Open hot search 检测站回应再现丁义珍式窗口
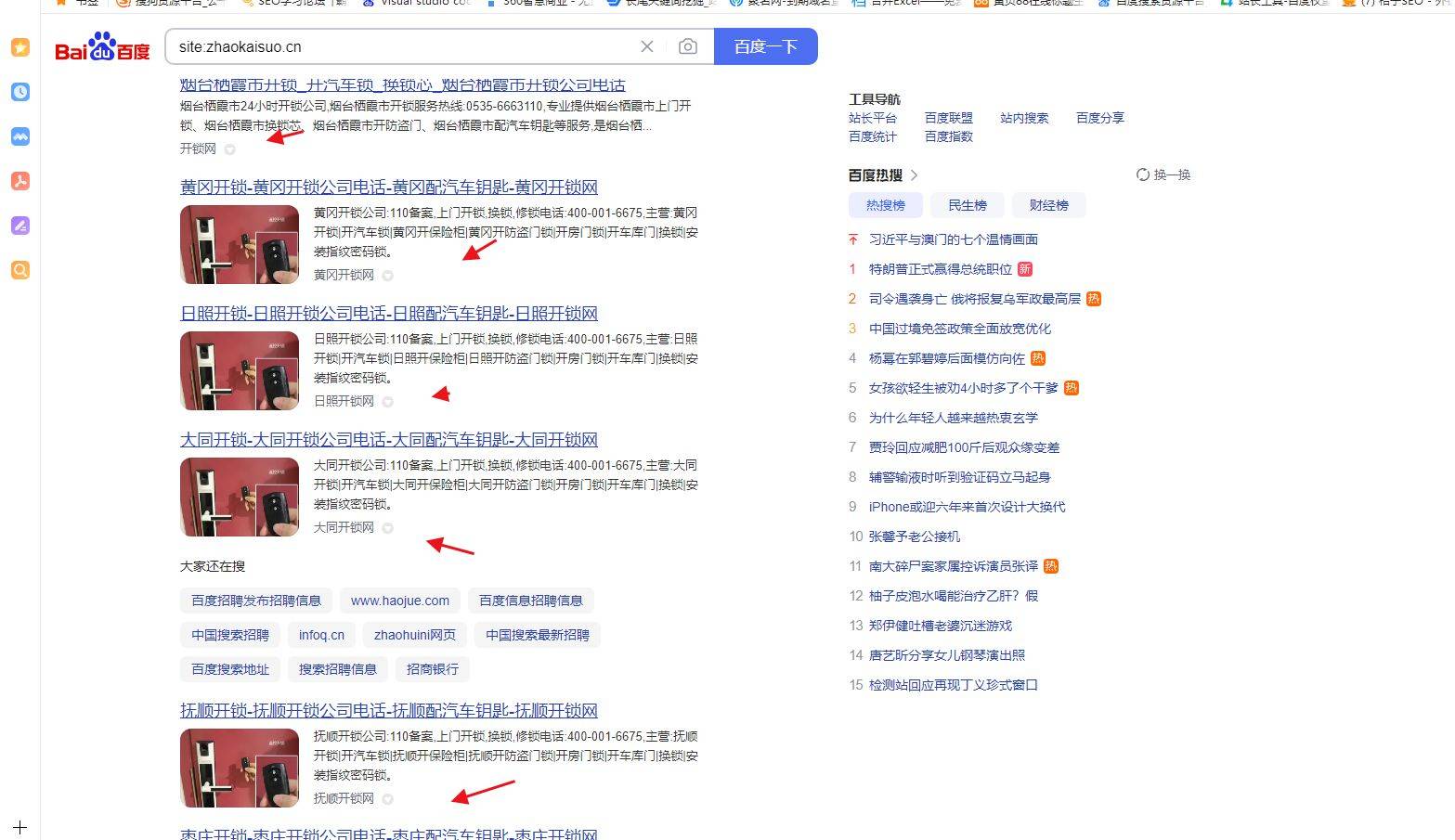The height and width of the screenshot is (840, 1455). pyautogui.click(x=954, y=685)
